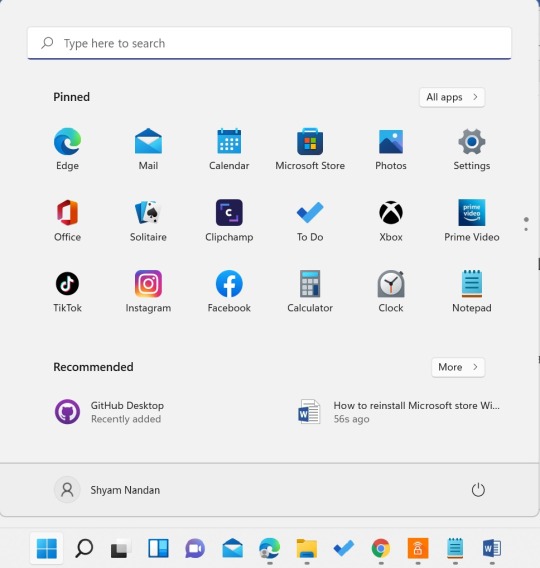Launch the Photos app

(391, 149)
